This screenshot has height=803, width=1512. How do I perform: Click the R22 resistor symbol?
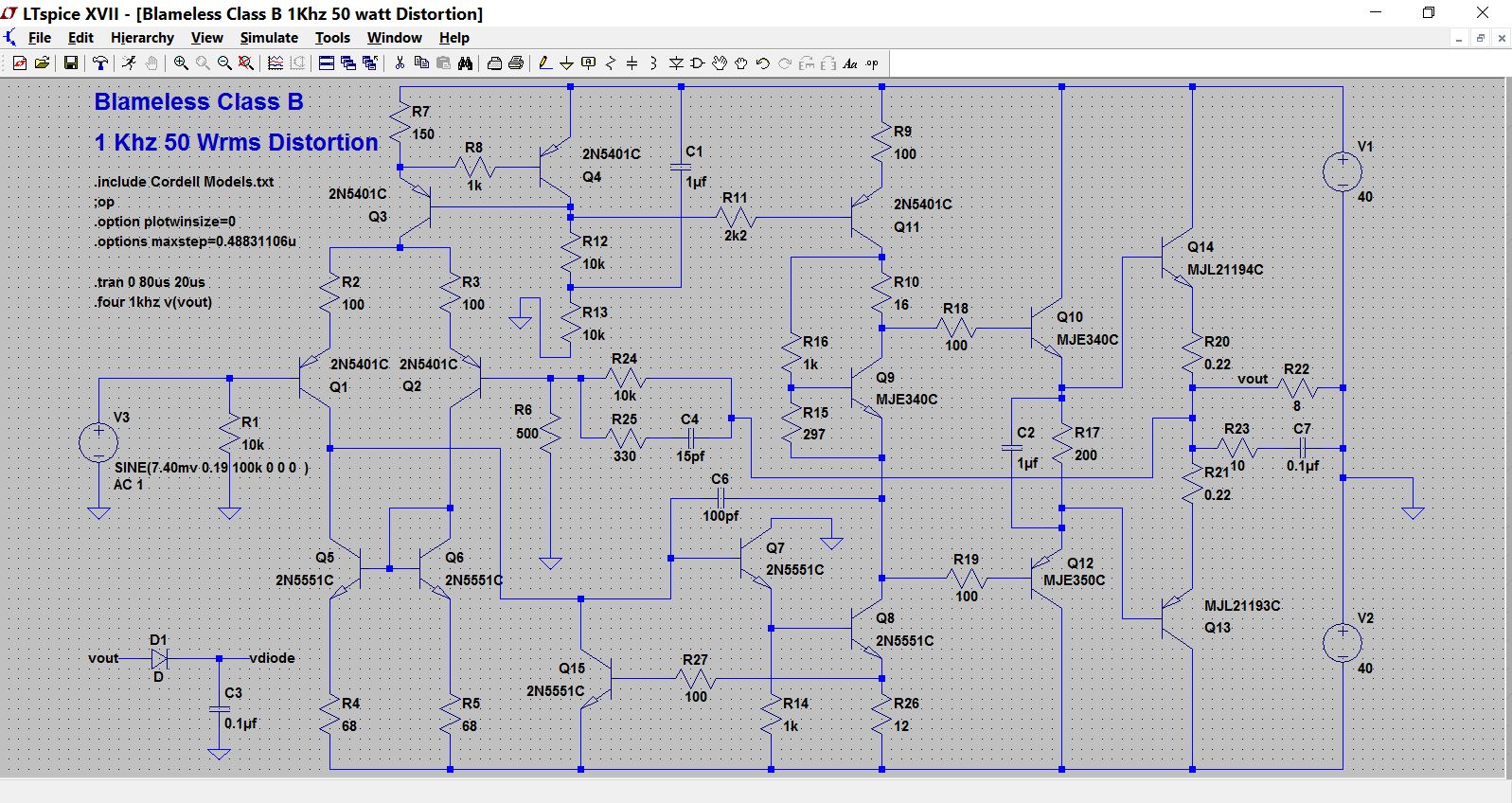coord(1297,388)
